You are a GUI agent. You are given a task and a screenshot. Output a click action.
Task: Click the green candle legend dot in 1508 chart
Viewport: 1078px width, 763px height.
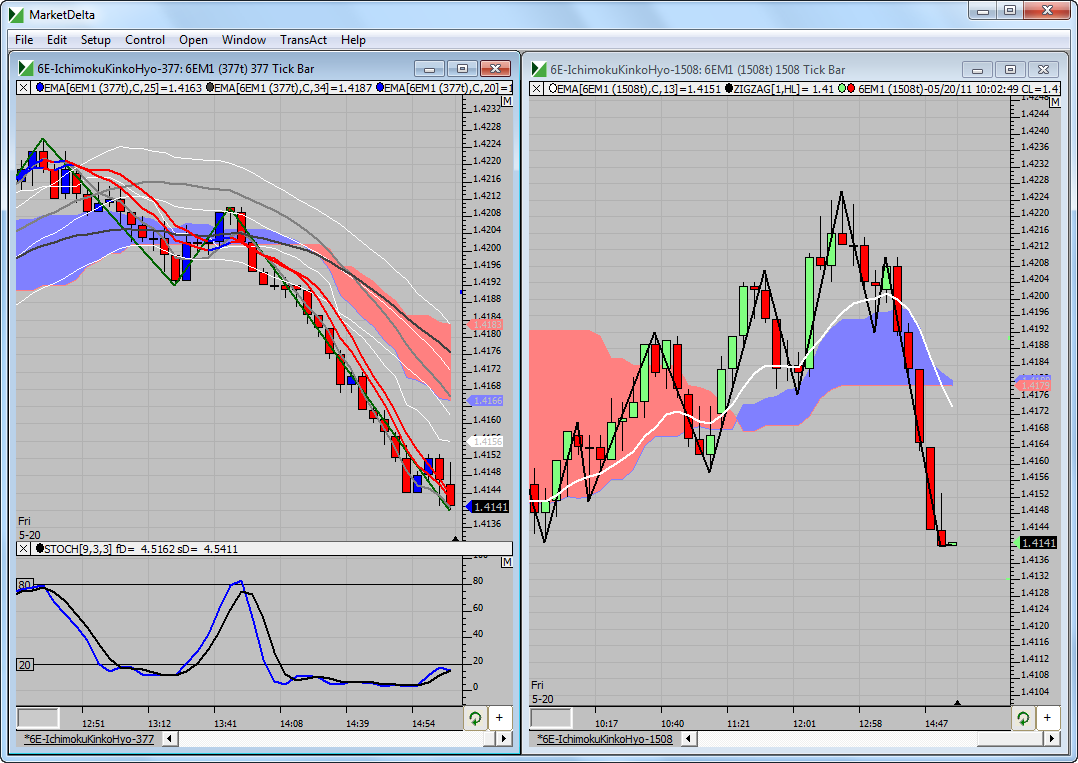(x=842, y=88)
